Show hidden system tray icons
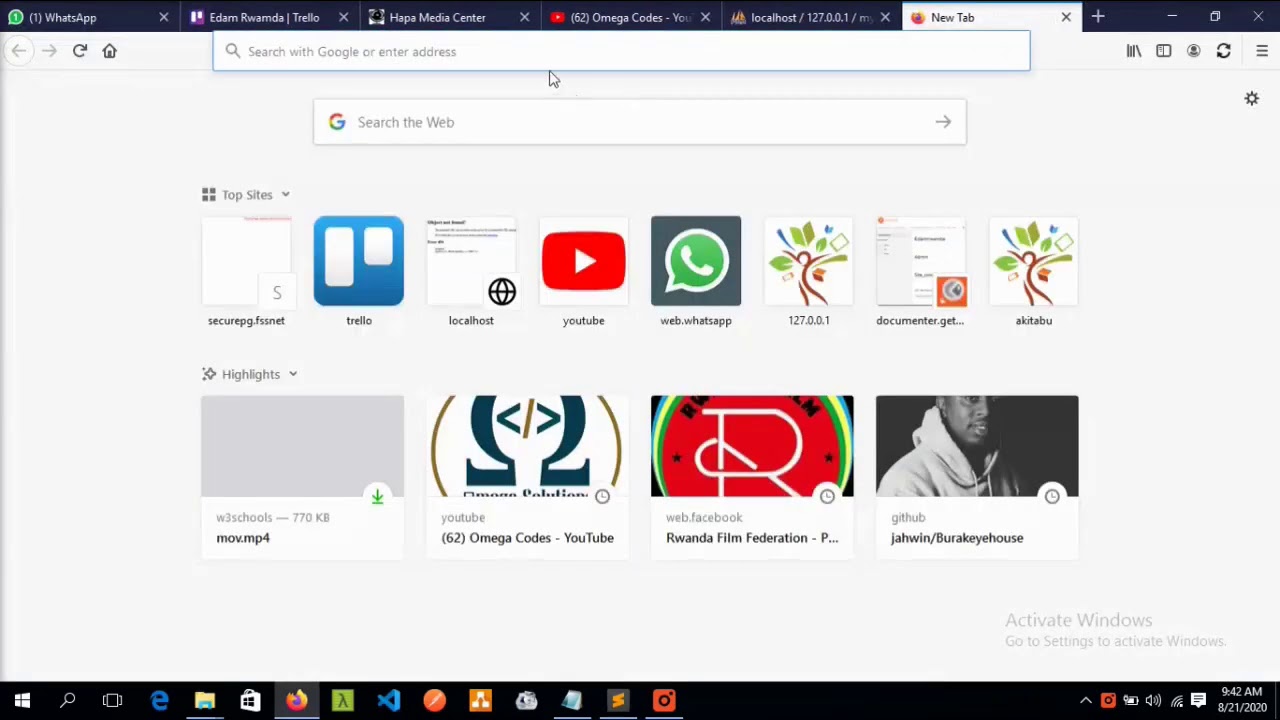The height and width of the screenshot is (720, 1280). (x=1085, y=701)
